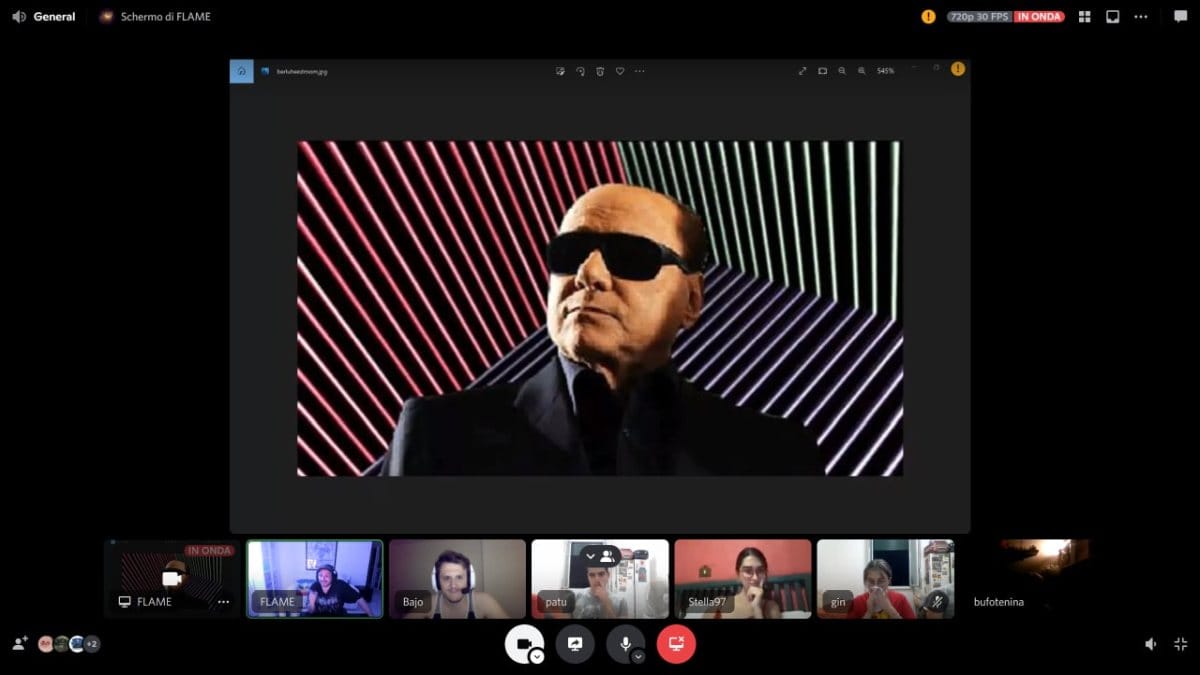Rotate the image in Photos viewer
The height and width of the screenshot is (675, 1200).
click(580, 71)
